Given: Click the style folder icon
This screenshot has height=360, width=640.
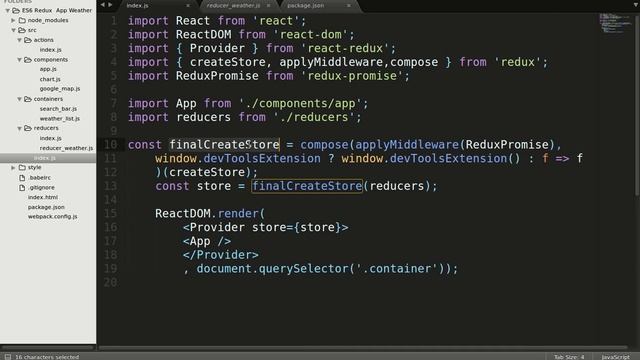Looking at the screenshot, I should point(22,167).
